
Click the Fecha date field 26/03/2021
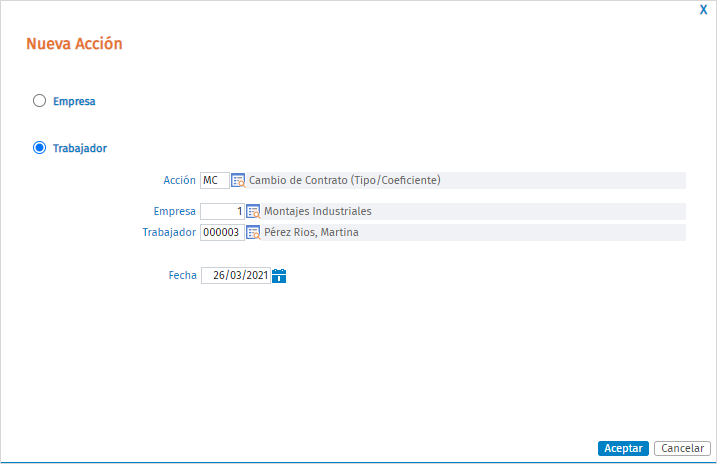(236, 276)
